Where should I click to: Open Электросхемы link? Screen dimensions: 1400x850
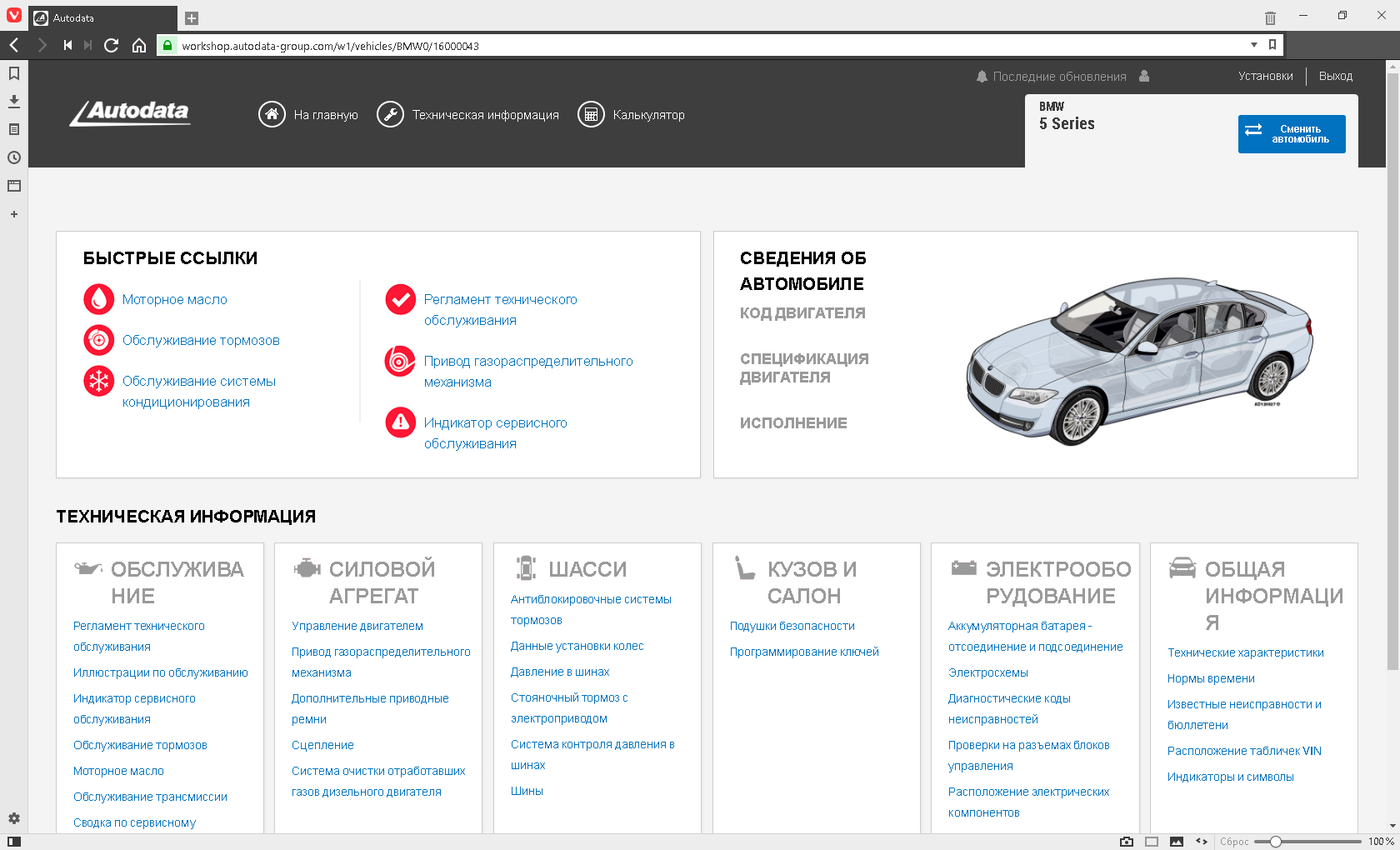tap(987, 672)
